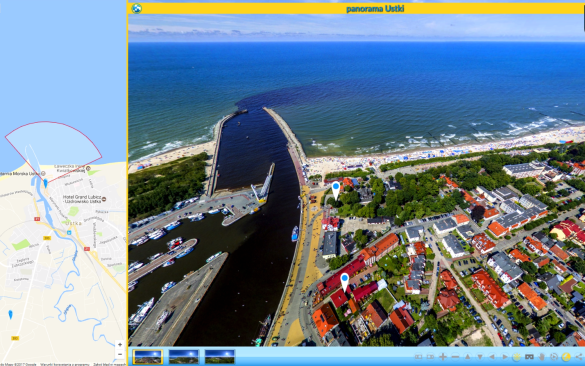Tilt panorama down with down arrow
Screen dimensions: 585x366
(480, 357)
